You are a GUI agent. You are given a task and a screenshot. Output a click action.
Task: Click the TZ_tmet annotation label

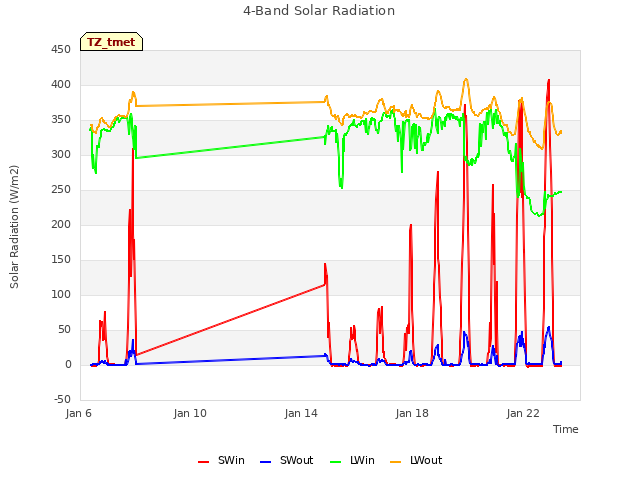tap(111, 42)
